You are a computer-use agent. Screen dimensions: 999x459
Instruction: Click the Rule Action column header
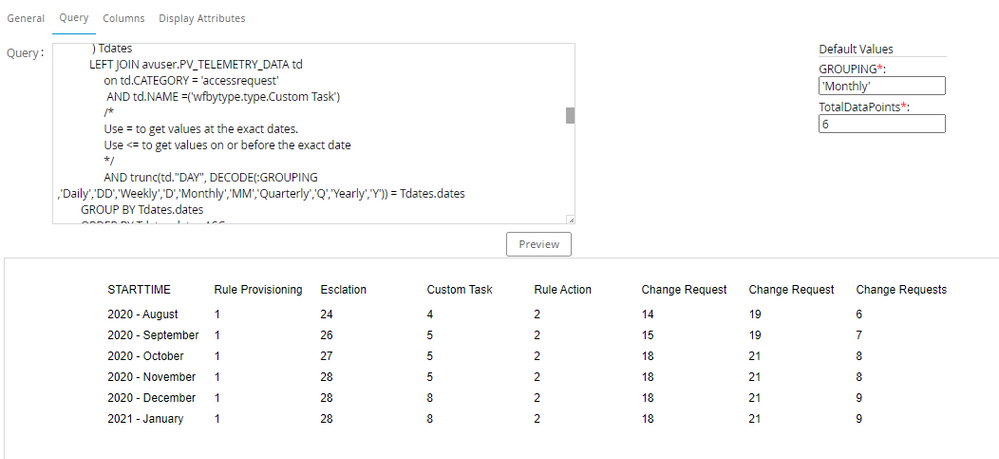pos(562,290)
